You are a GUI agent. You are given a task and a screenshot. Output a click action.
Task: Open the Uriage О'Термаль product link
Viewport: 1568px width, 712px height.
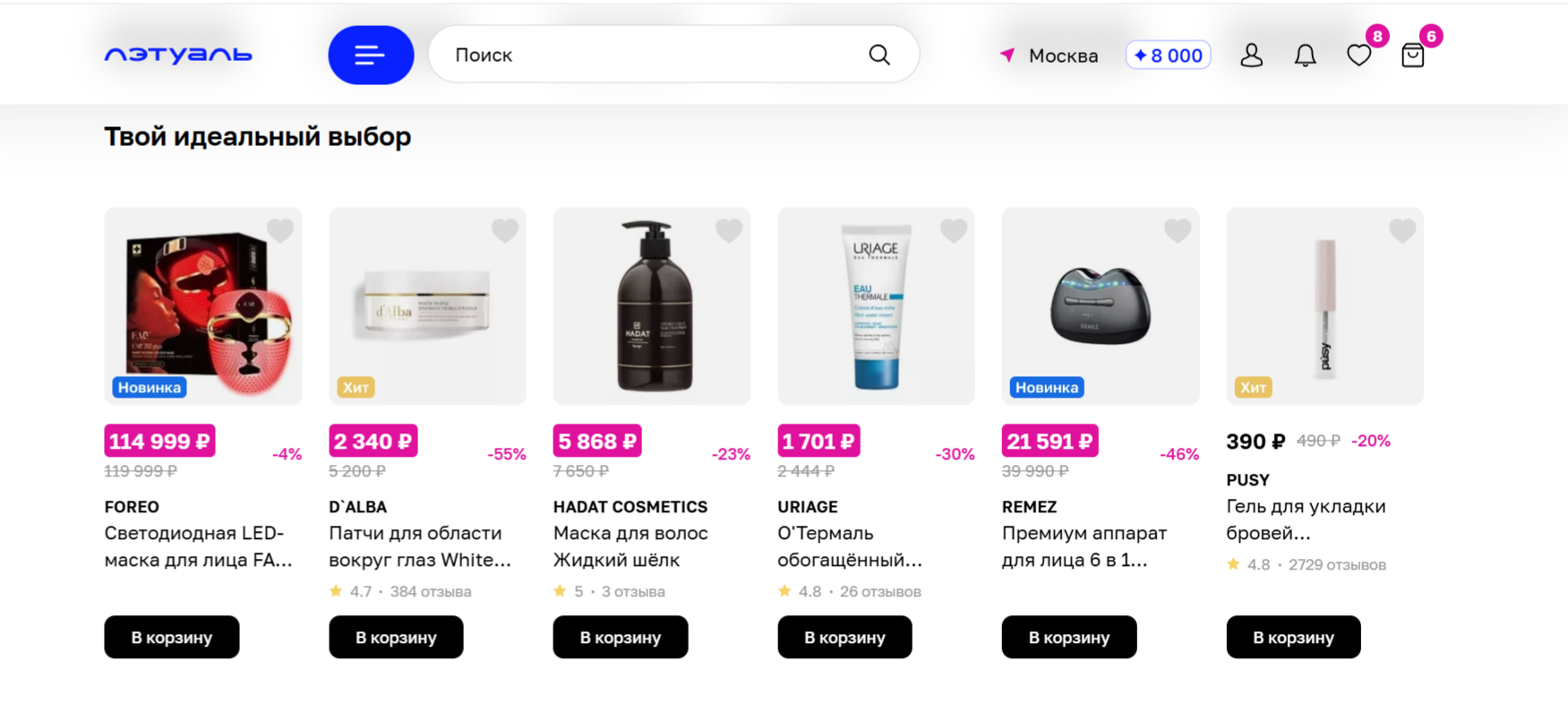(x=849, y=546)
